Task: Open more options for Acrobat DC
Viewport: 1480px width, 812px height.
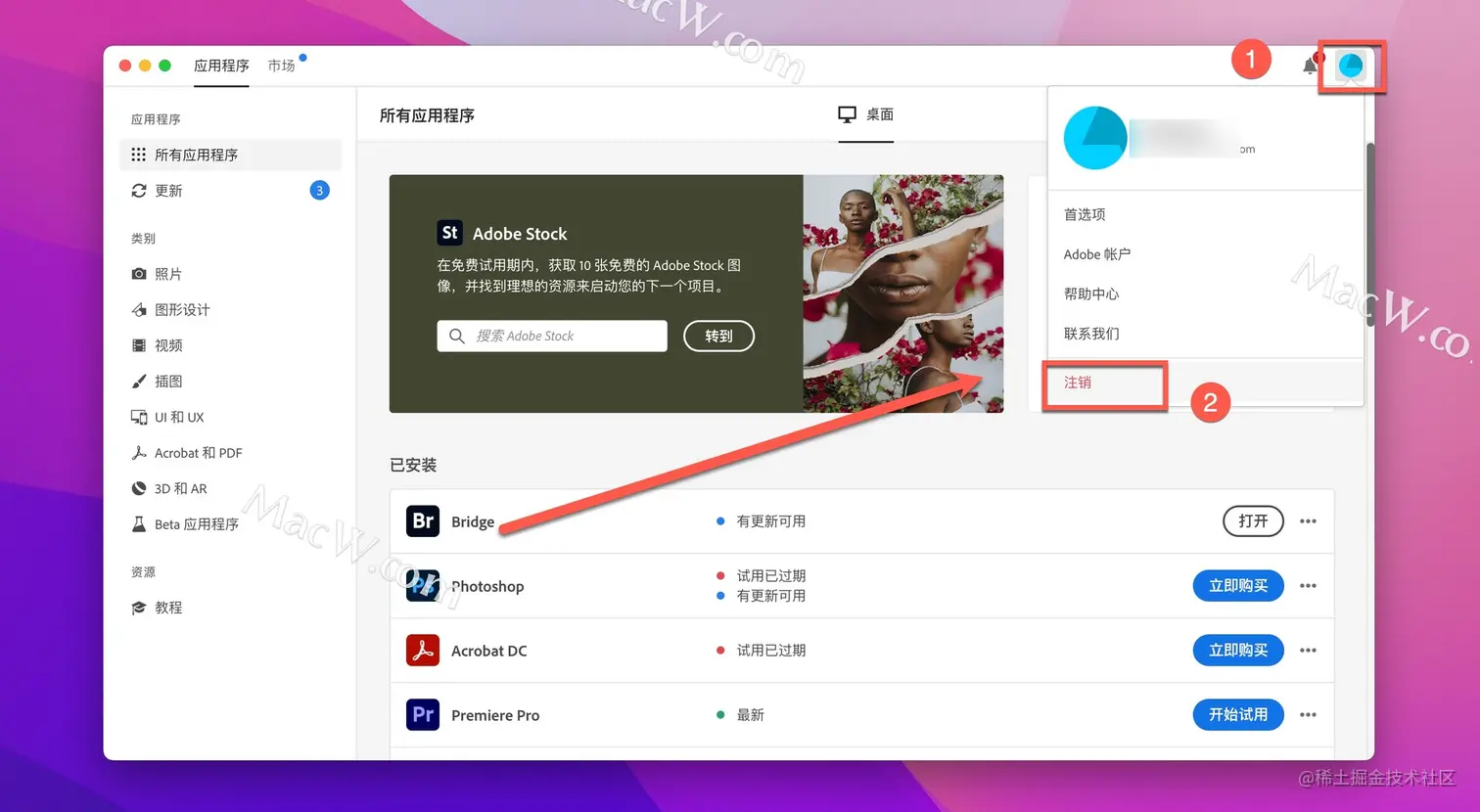Action: click(x=1308, y=651)
